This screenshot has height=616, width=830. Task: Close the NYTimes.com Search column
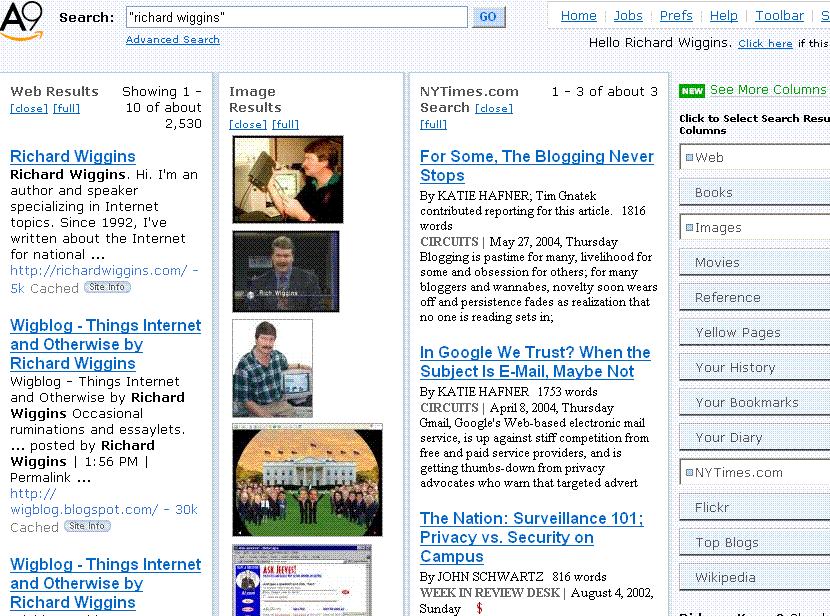(494, 108)
